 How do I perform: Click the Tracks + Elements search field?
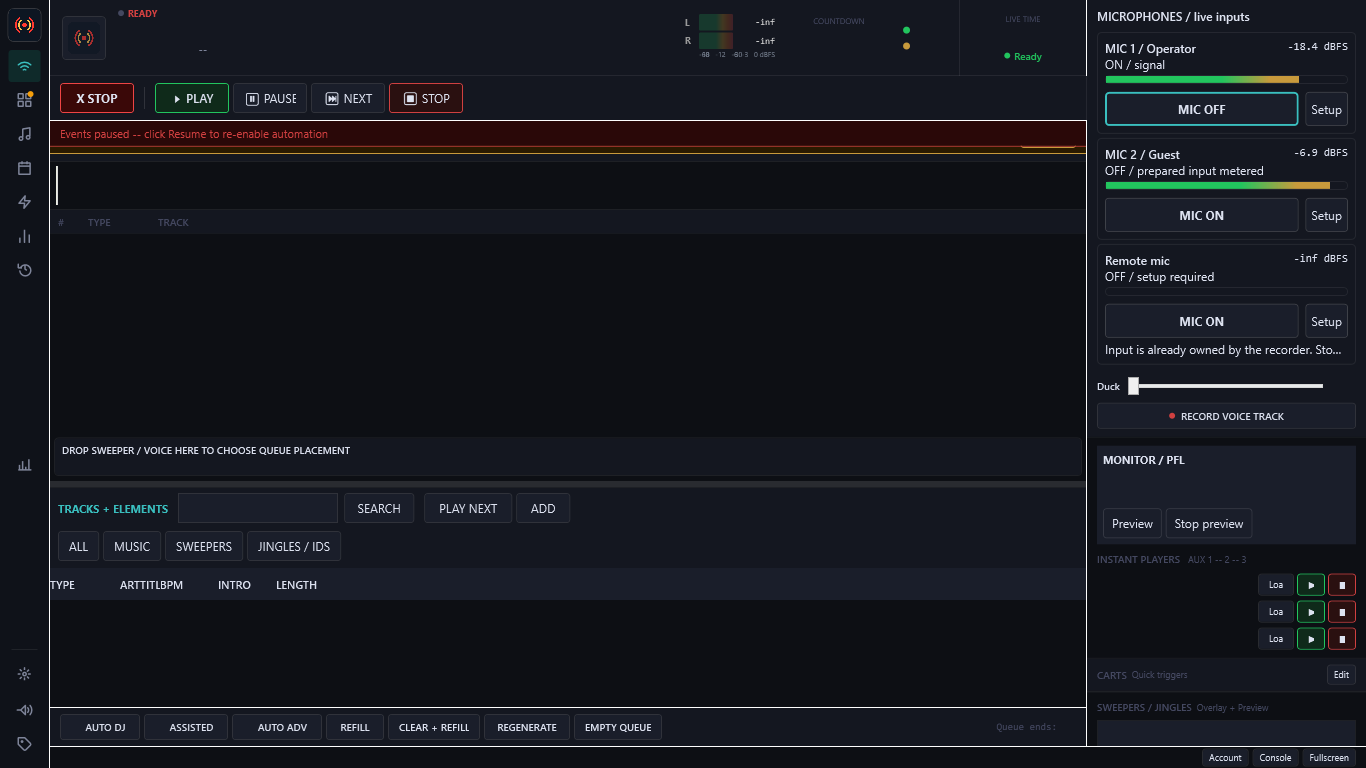tap(258, 508)
